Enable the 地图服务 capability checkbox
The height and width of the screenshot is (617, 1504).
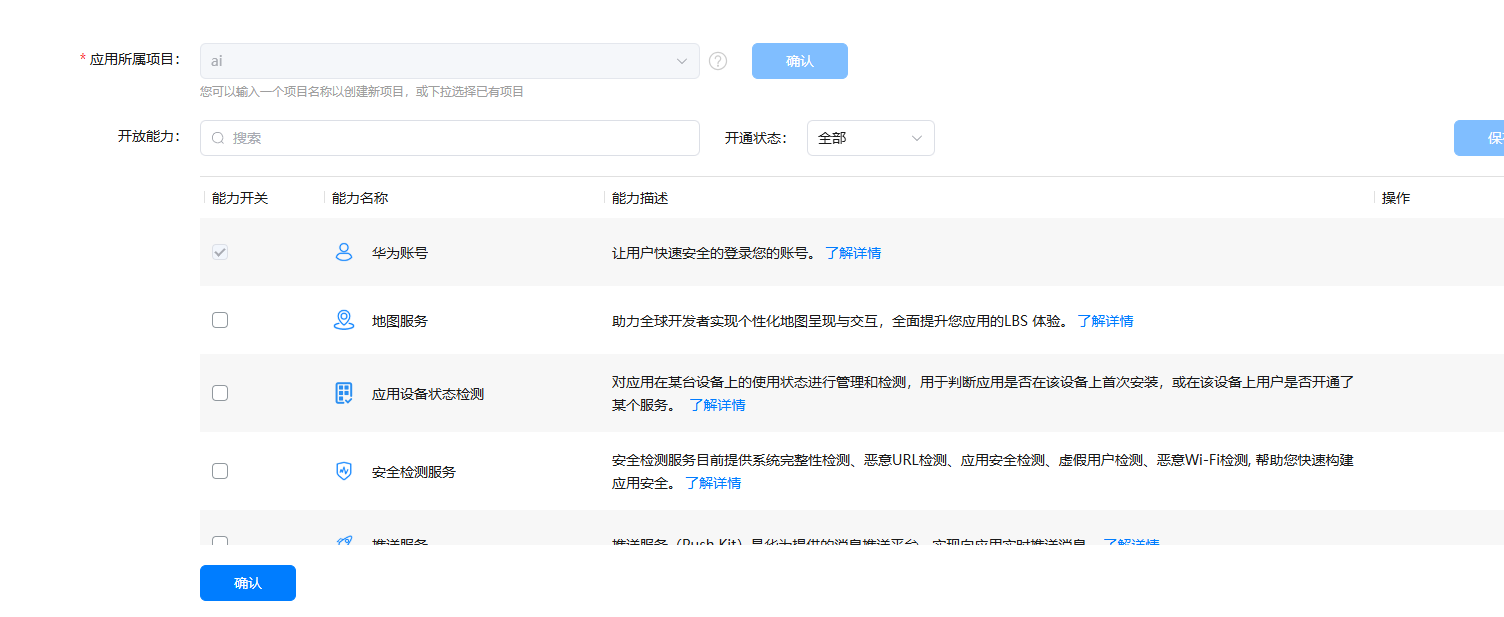click(220, 320)
